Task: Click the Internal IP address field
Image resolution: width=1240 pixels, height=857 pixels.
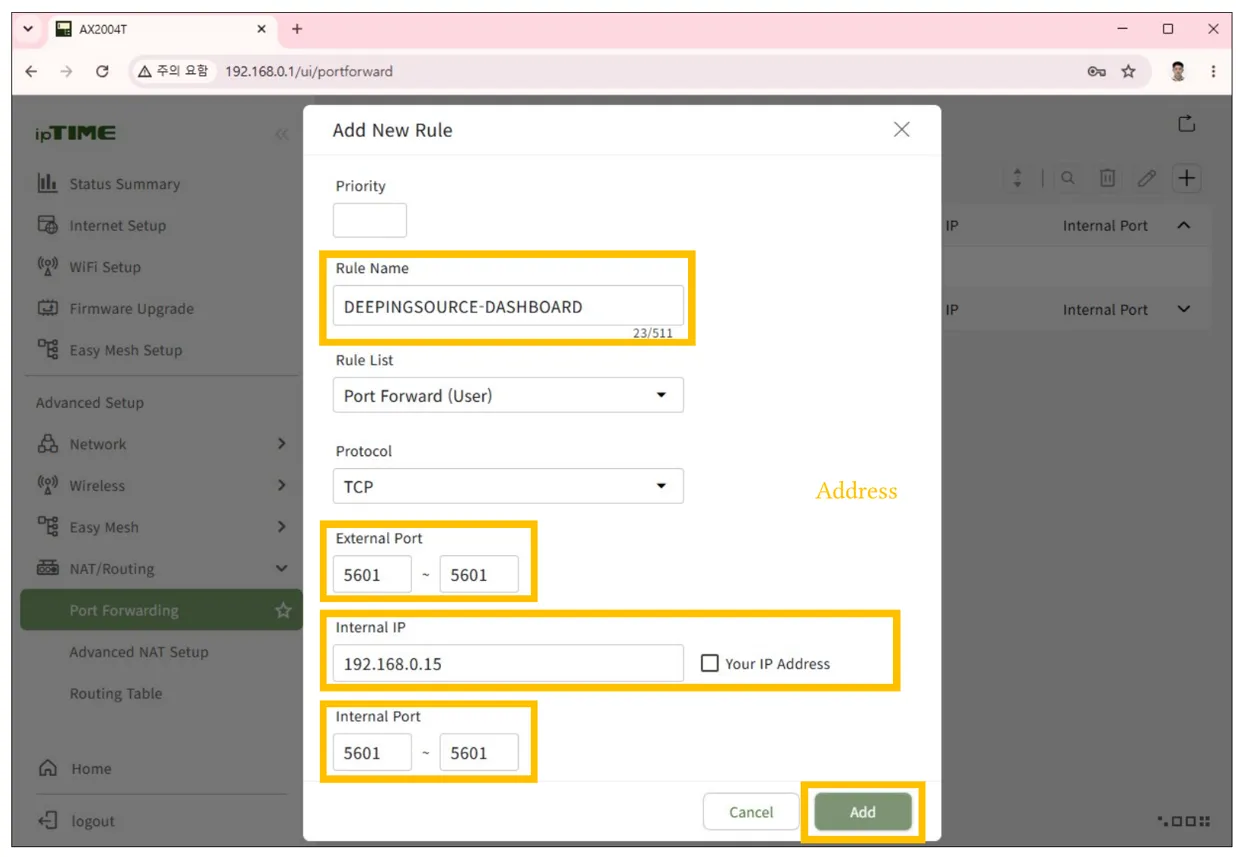Action: 508,663
